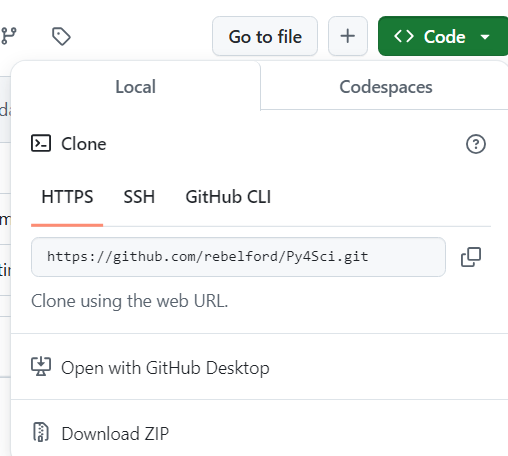
Task: Switch to the SSH clone option
Action: click(139, 197)
